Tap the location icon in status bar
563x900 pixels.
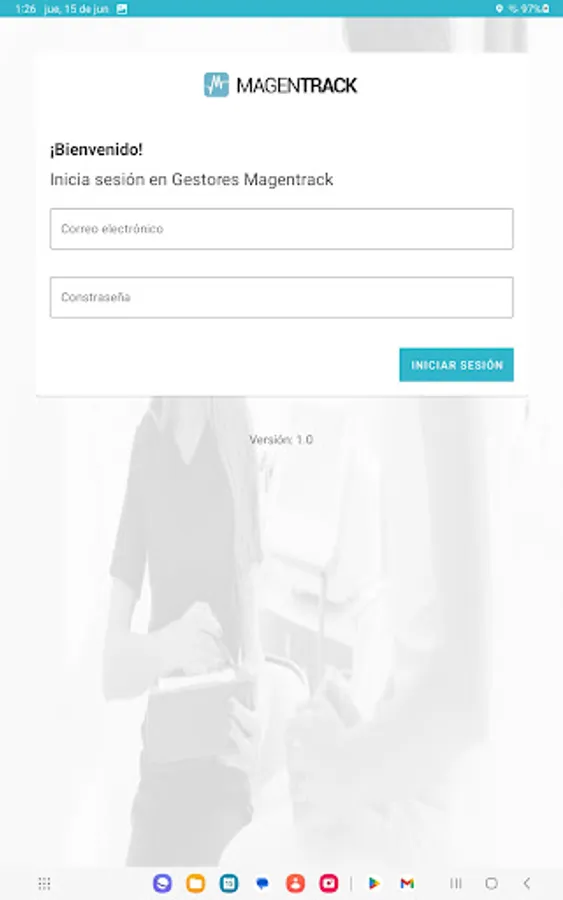click(499, 9)
